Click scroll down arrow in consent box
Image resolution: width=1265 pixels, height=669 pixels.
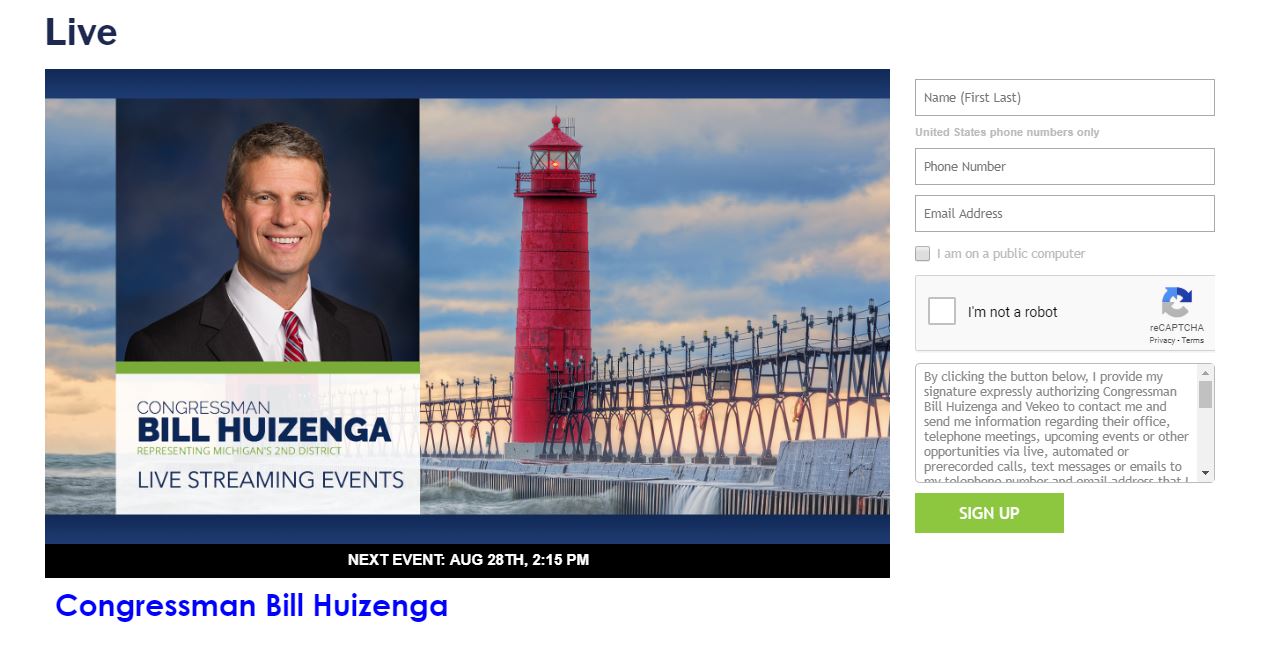click(x=1205, y=473)
